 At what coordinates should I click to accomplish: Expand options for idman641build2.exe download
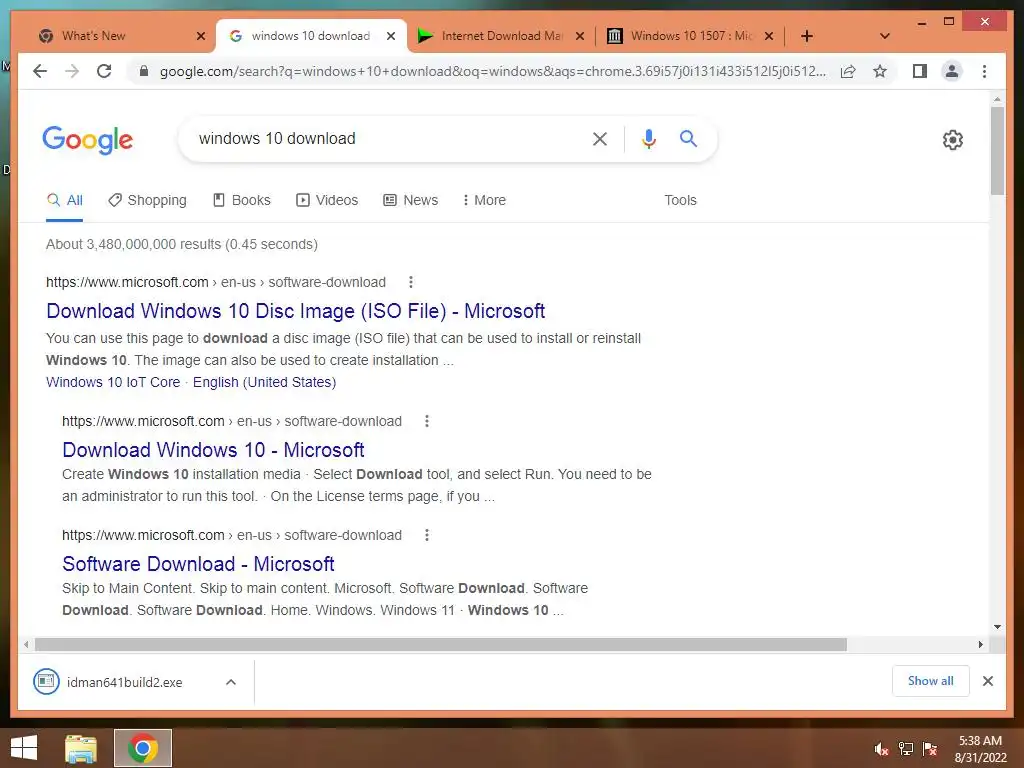(x=231, y=682)
